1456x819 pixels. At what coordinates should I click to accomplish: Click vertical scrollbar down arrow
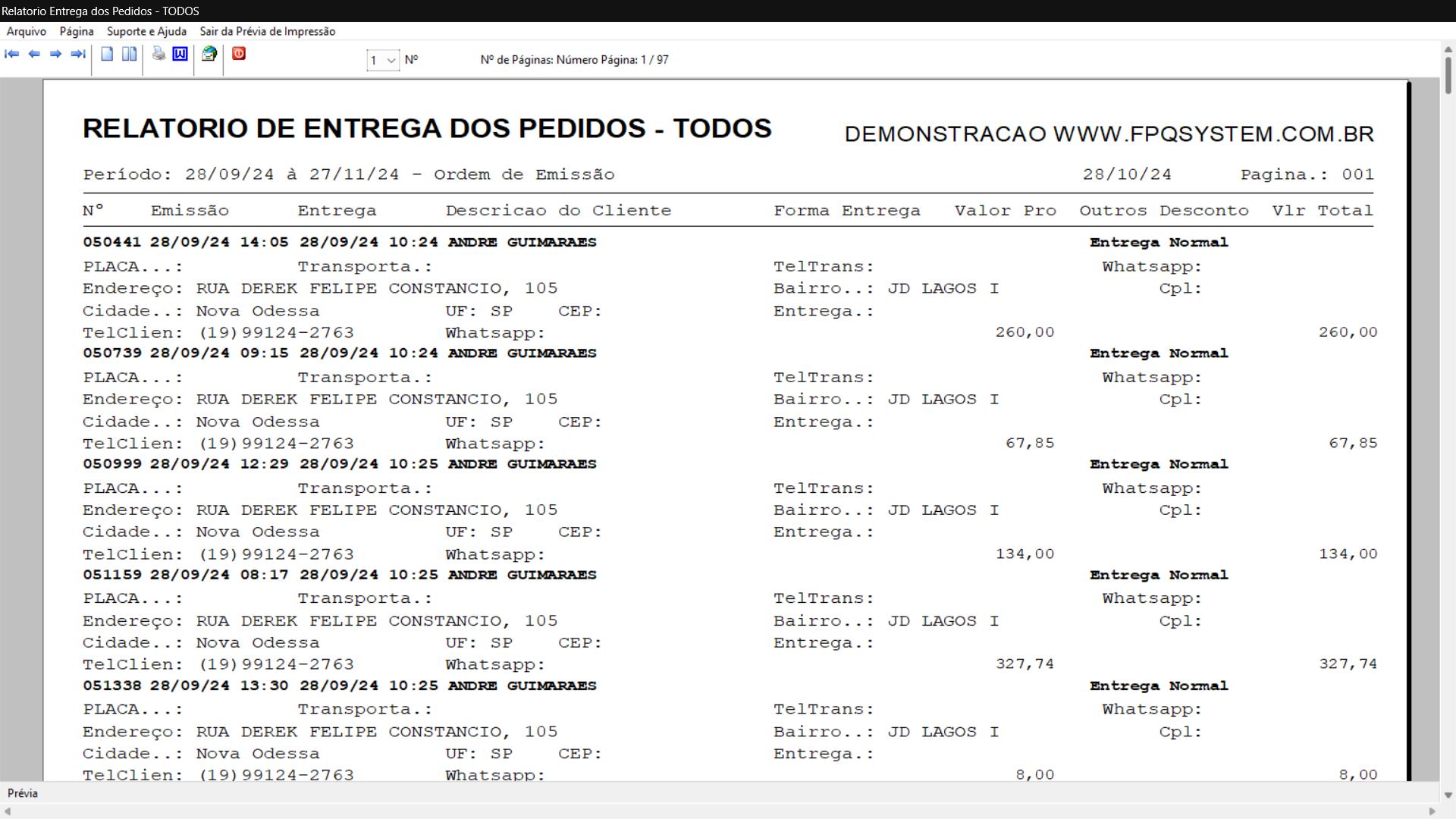click(1448, 795)
